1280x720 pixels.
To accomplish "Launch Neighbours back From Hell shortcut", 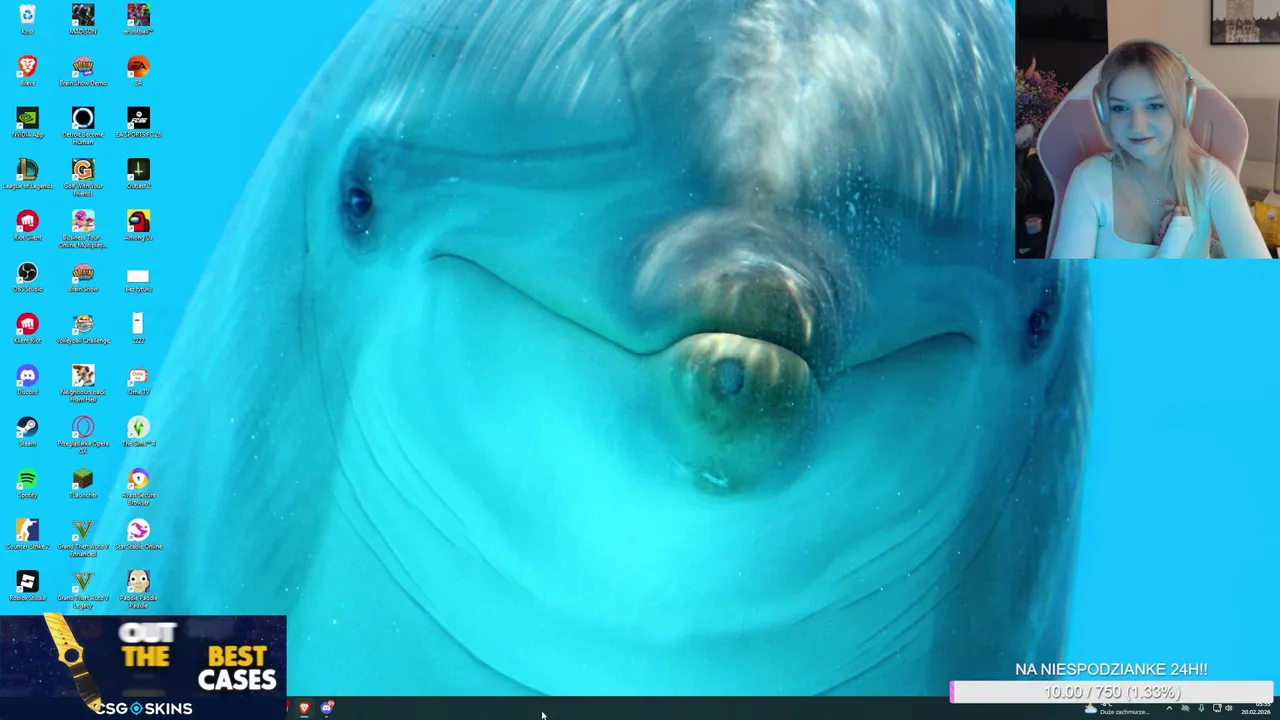I will click(x=83, y=383).
